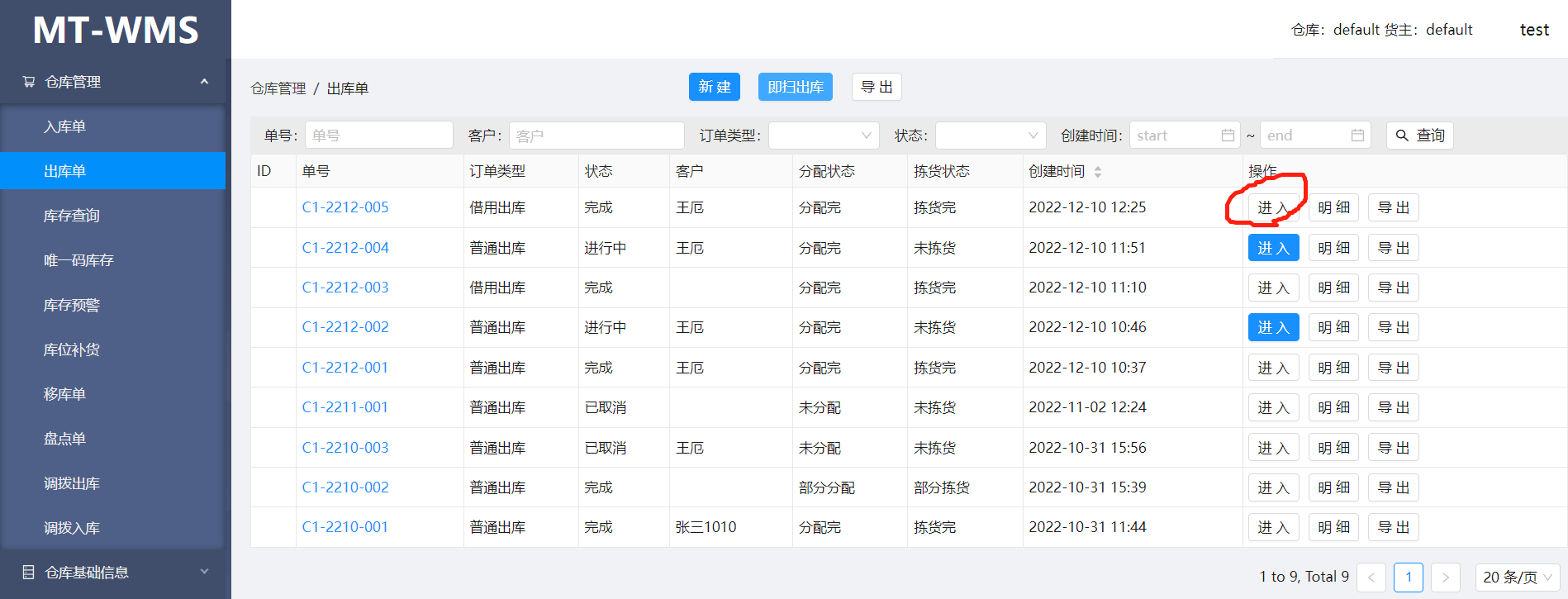This screenshot has width=1568, height=599.
Task: Click the cart icon beside 仓库管理
Action: [x=29, y=82]
